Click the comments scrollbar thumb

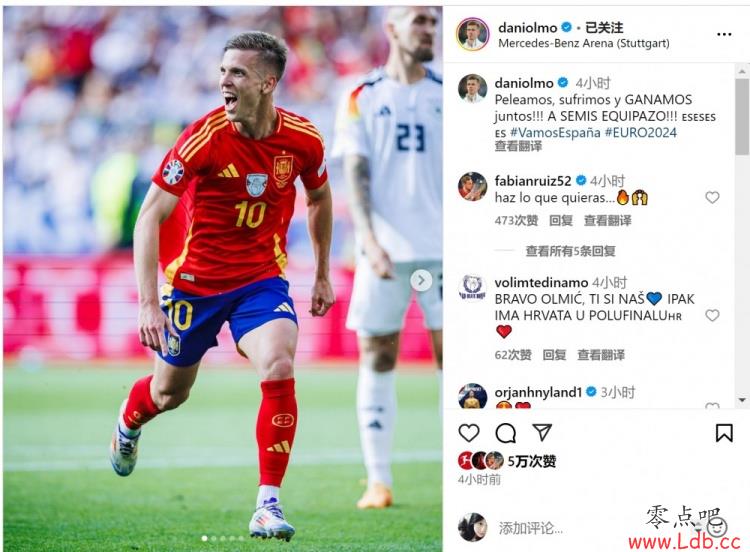742,117
